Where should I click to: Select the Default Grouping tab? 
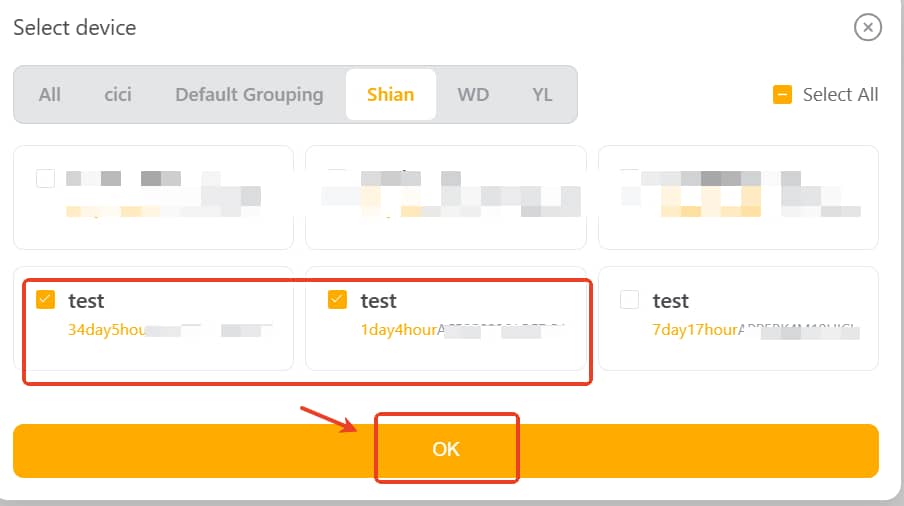(249, 95)
